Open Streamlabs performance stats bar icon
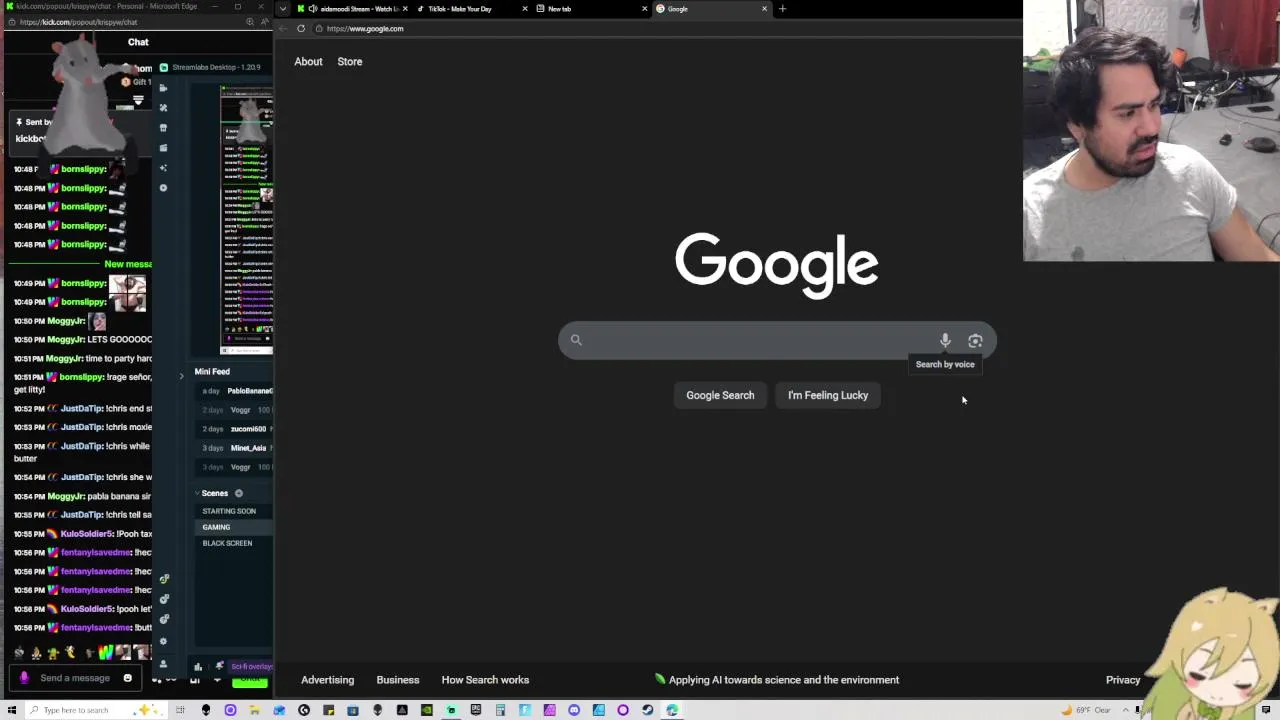Screen dimensions: 1280x720 [198, 667]
